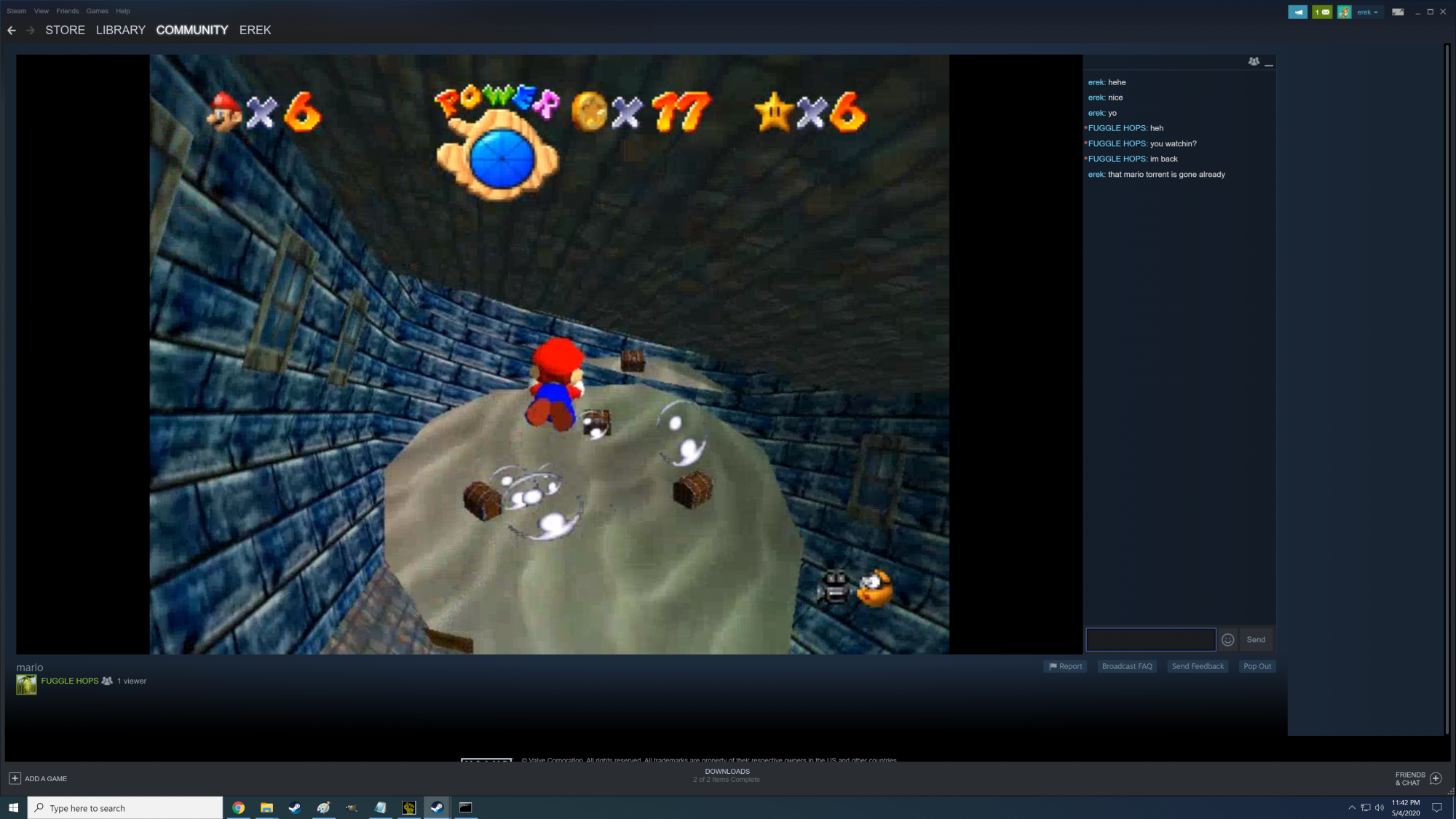Report this broadcast

pos(1065,666)
